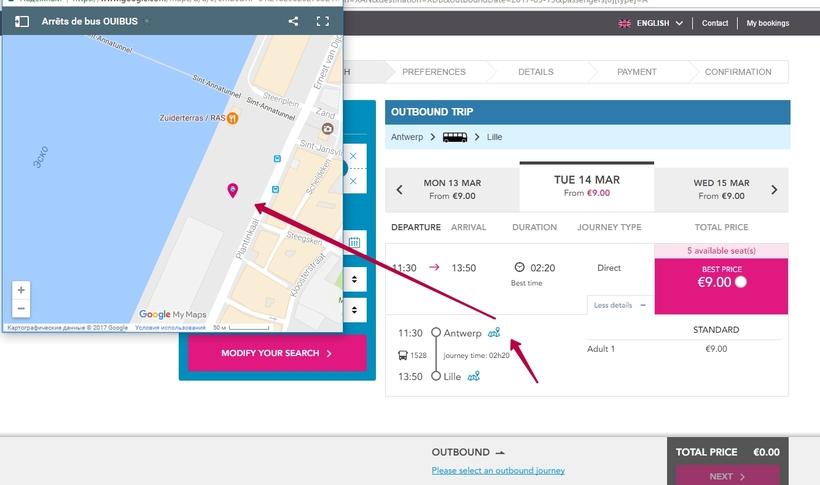The height and width of the screenshot is (485, 820).
Task: Toggle the map legend sidebar icon
Action: [x=21, y=21]
